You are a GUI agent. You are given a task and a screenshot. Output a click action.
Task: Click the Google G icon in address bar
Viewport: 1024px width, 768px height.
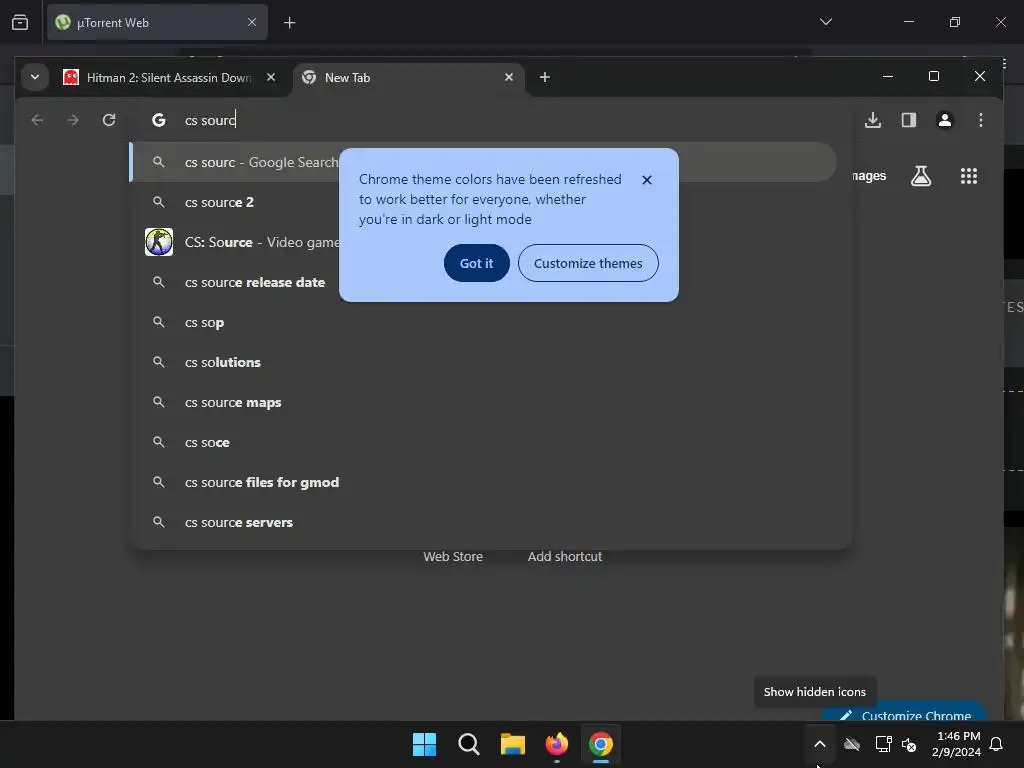click(159, 120)
